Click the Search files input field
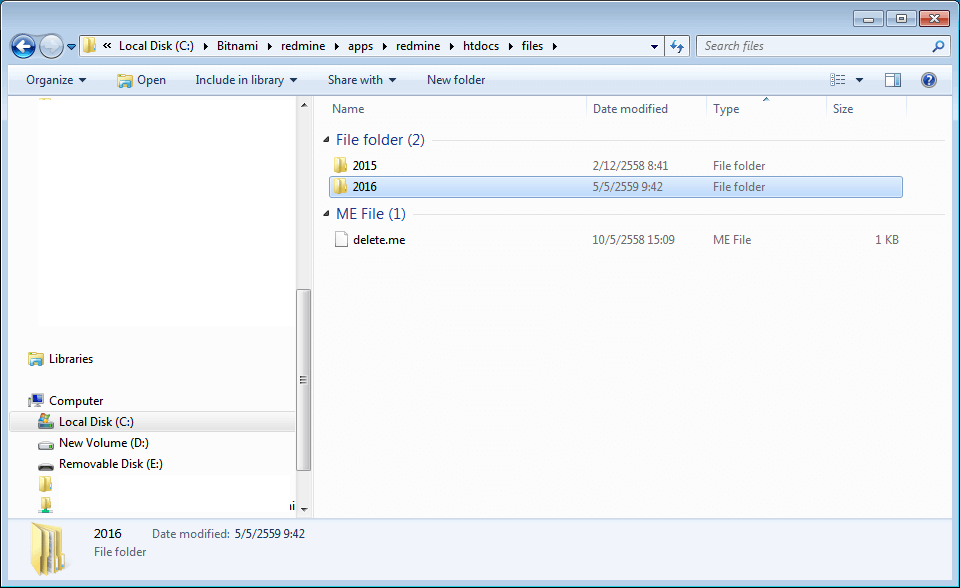Image resolution: width=960 pixels, height=588 pixels. coord(820,46)
